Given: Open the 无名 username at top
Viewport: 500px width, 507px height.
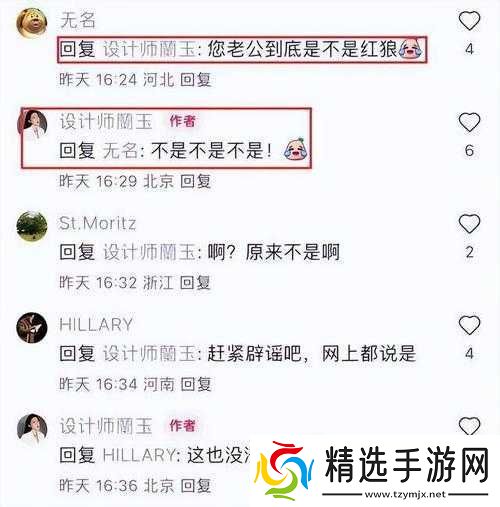Looking at the screenshot, I should click(x=78, y=20).
